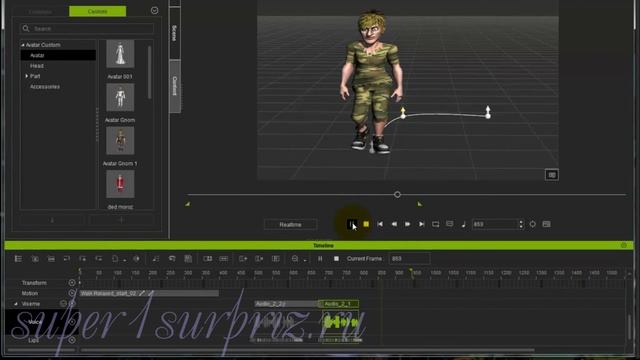The width and height of the screenshot is (640, 360).
Task: Select the green Audio_2_1 clip
Action: click(x=340, y=304)
